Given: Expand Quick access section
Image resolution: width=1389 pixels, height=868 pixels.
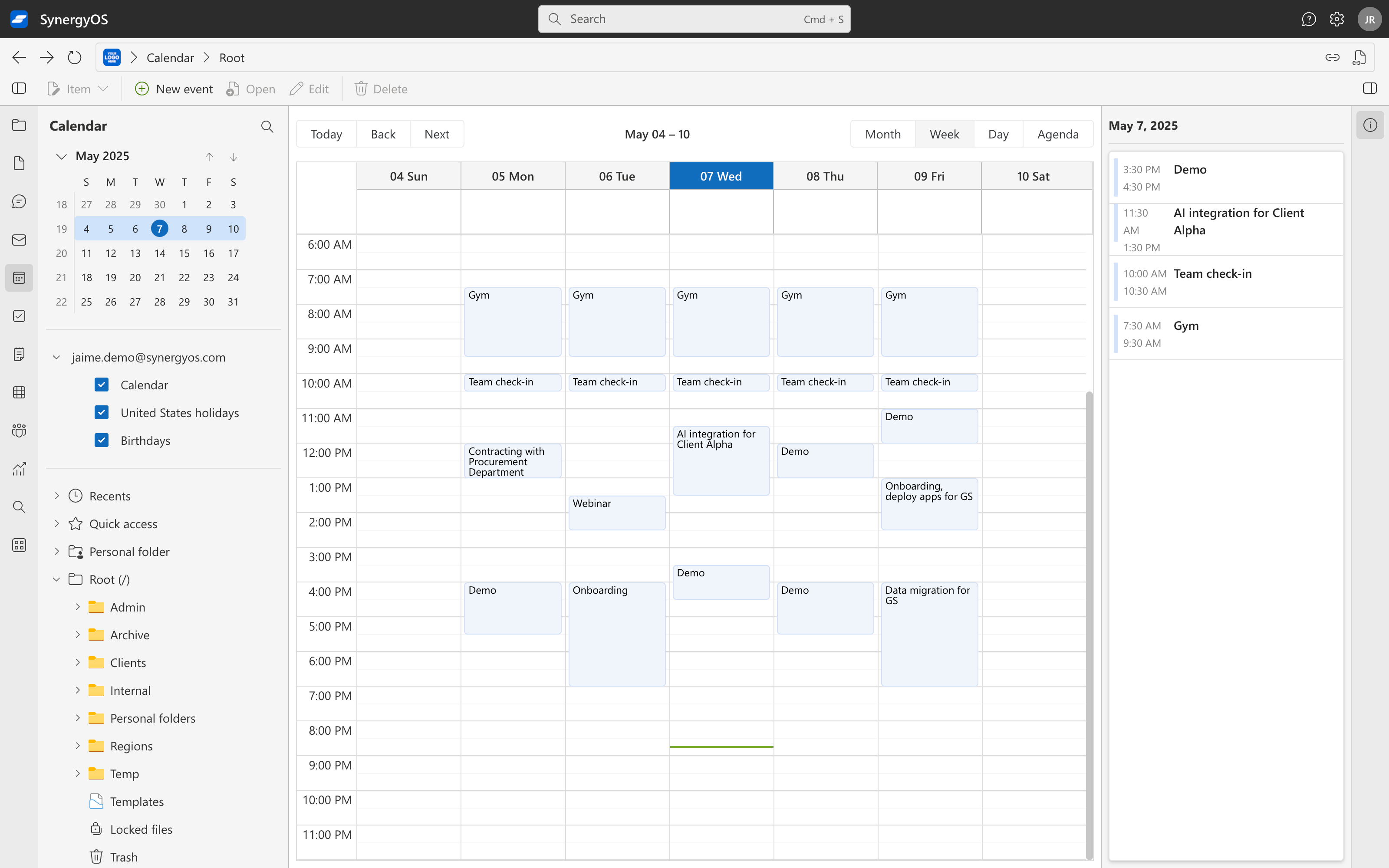Looking at the screenshot, I should click(56, 523).
